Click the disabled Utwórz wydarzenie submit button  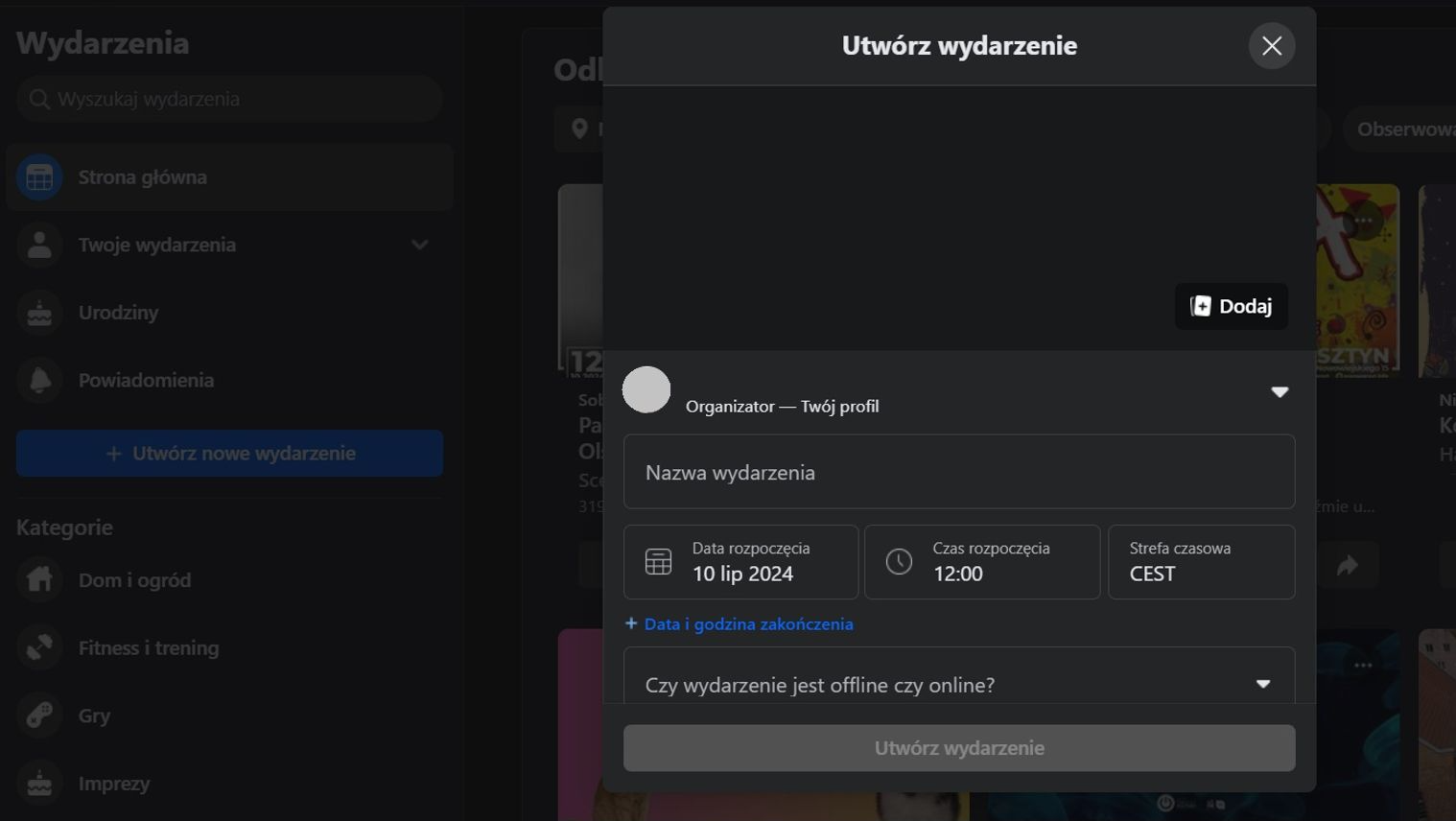click(959, 748)
